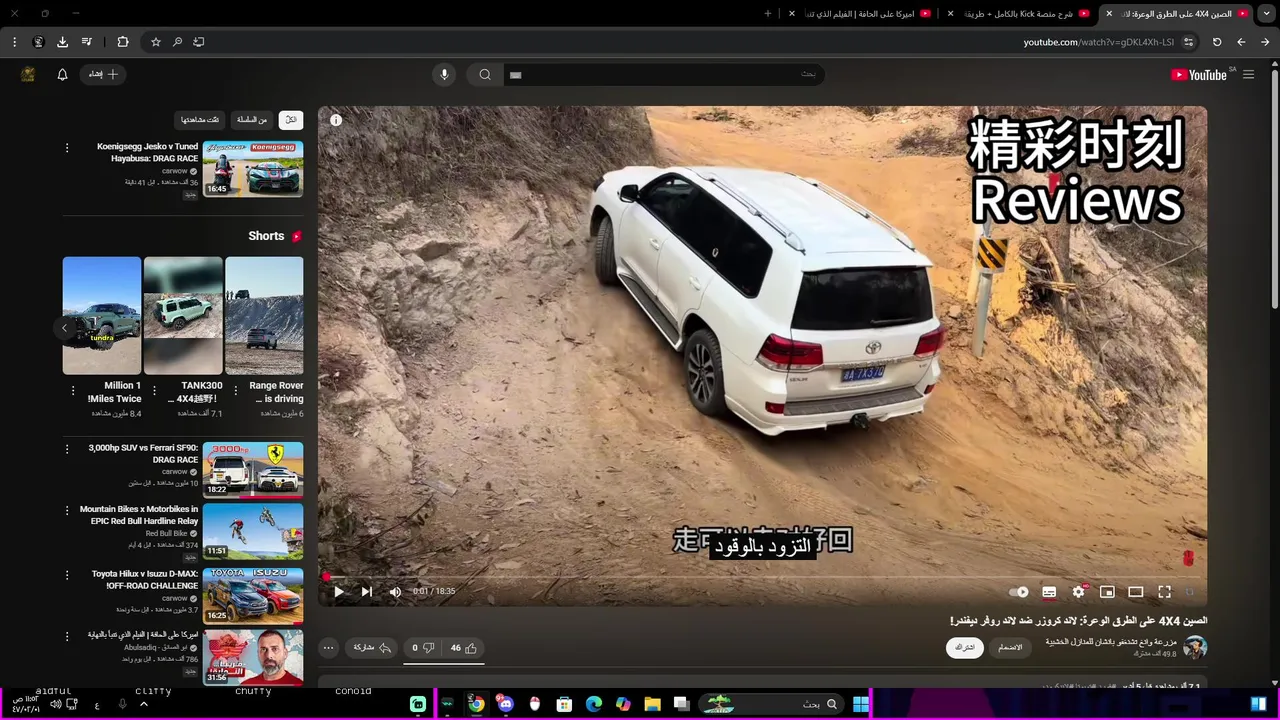Viewport: 1280px width, 720px height.
Task: Open the إنشاء create button
Action: tap(103, 74)
